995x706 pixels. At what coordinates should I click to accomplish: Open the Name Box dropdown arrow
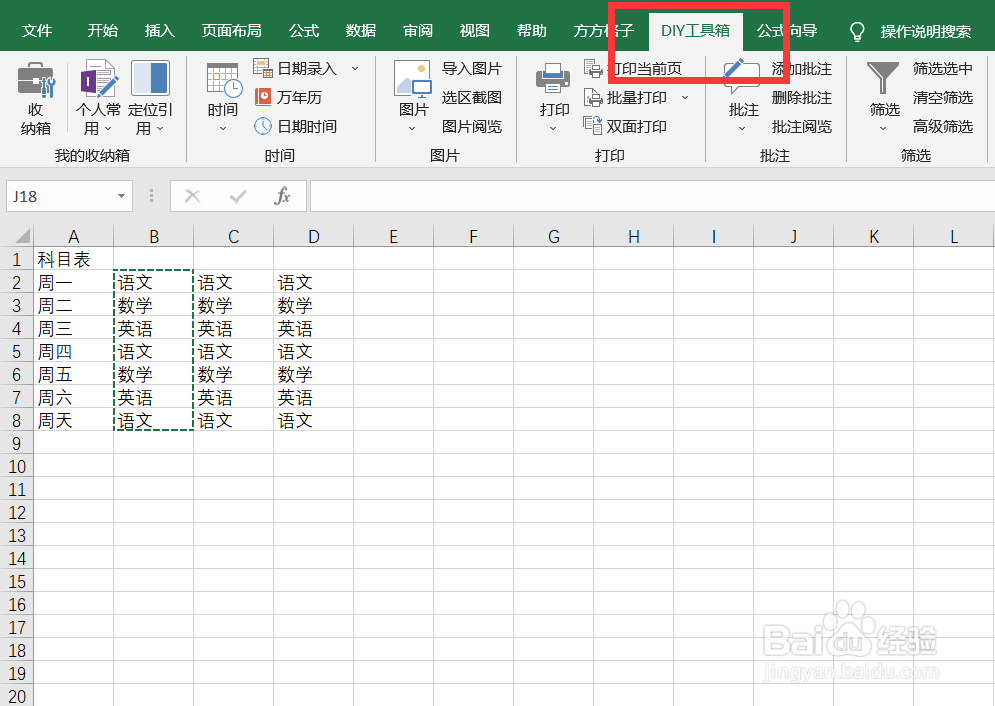[122, 196]
